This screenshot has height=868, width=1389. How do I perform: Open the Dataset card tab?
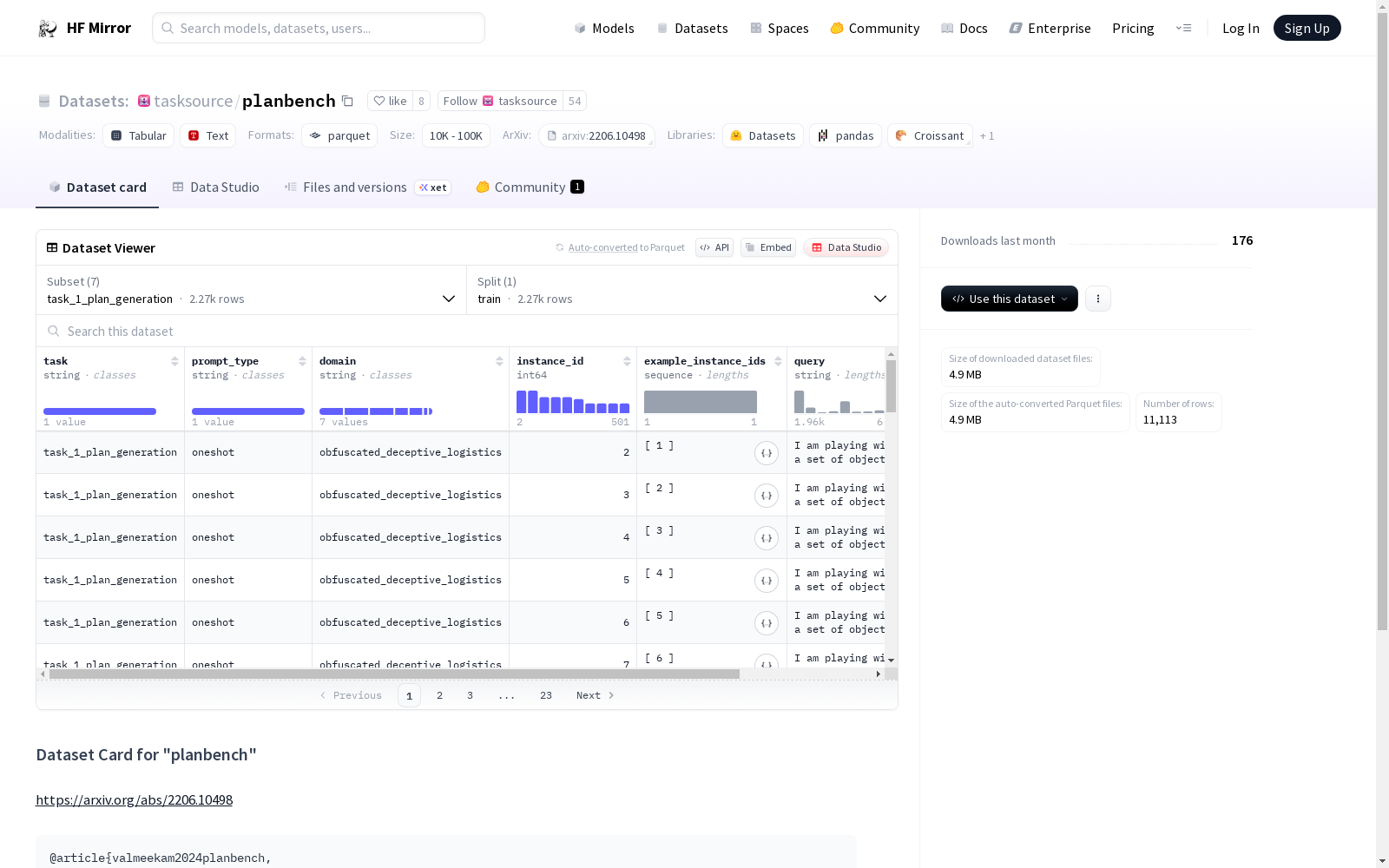tap(97, 187)
